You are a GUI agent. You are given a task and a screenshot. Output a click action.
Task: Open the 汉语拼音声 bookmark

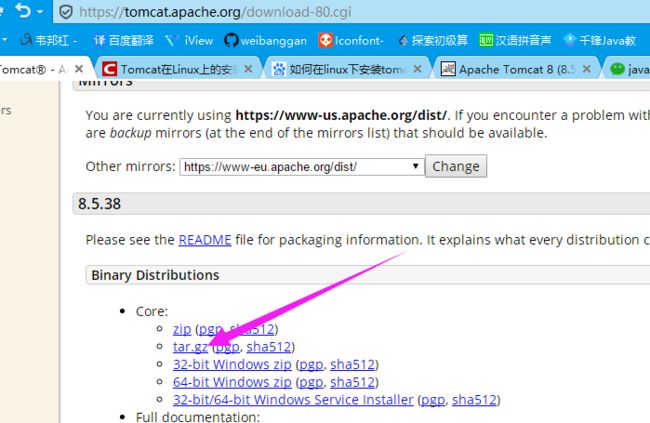point(515,40)
